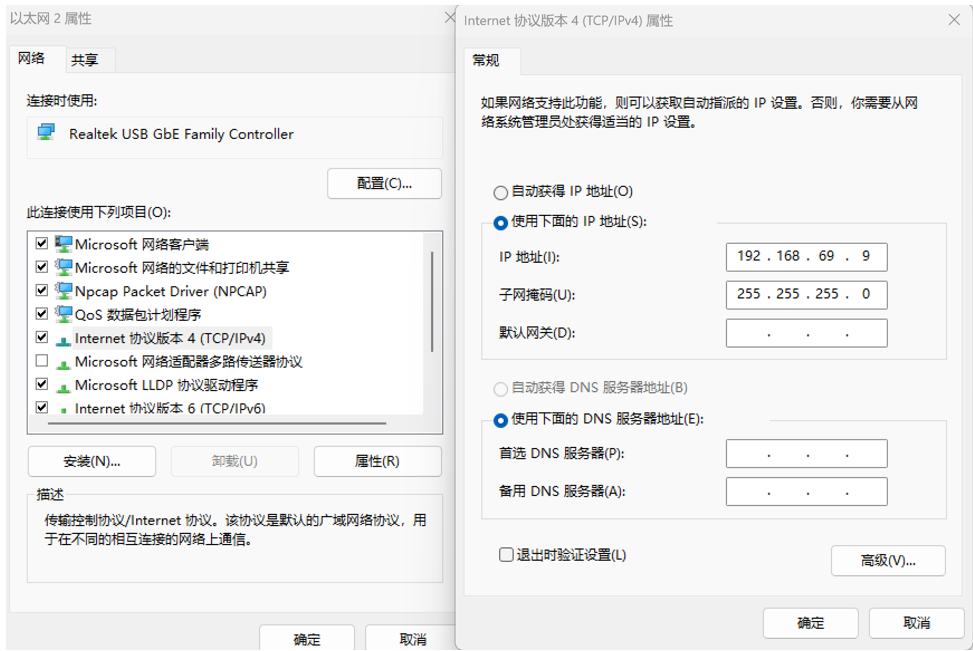Click the IP 地址 input field

coord(807,257)
